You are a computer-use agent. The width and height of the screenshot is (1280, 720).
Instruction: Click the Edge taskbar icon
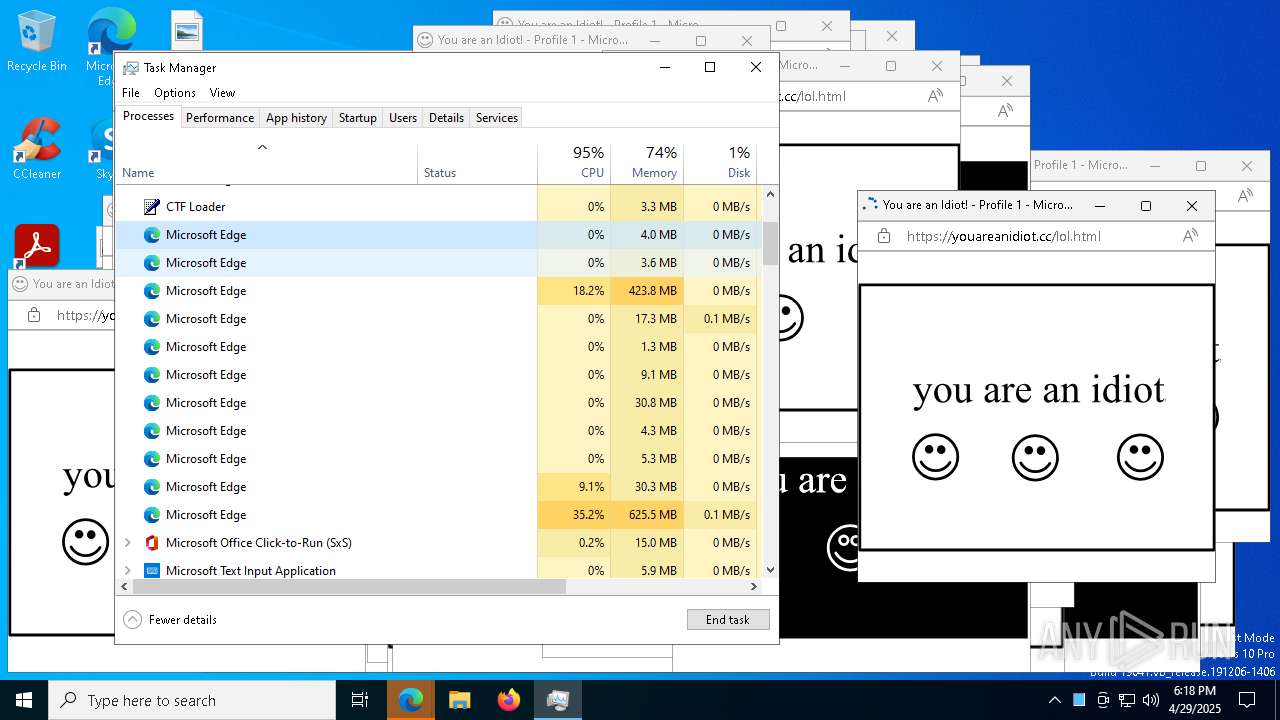tap(410, 700)
